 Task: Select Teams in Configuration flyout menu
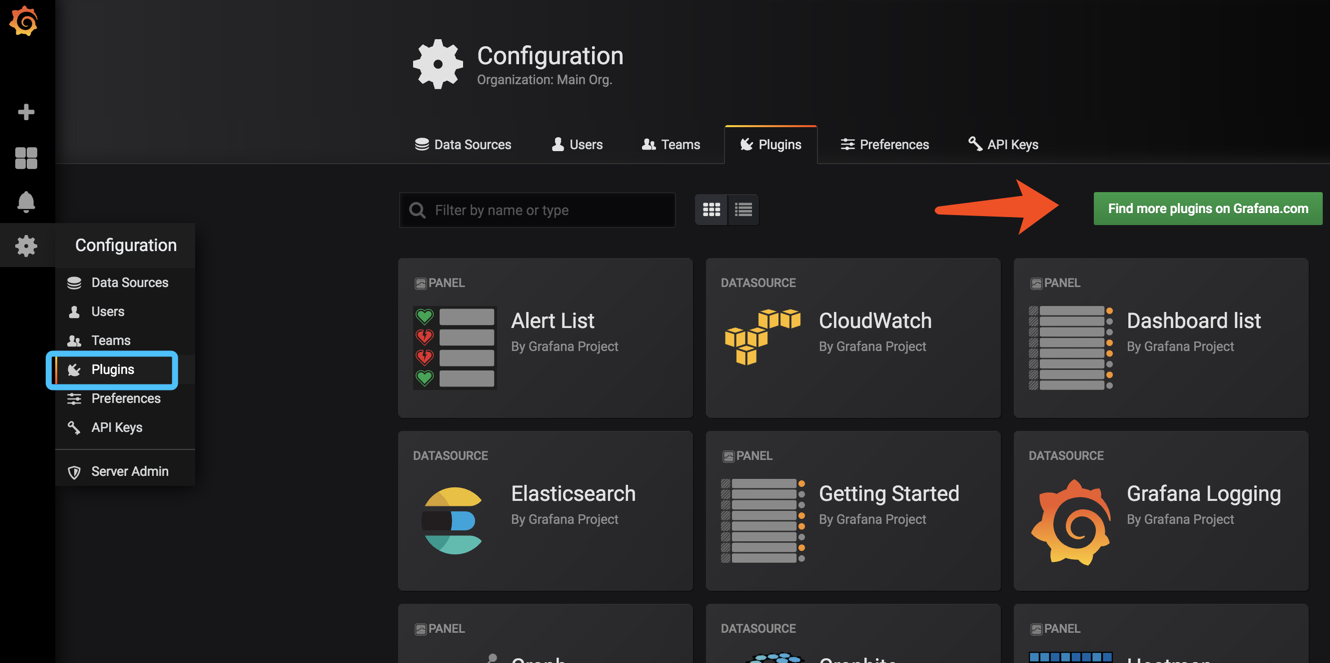125,341
